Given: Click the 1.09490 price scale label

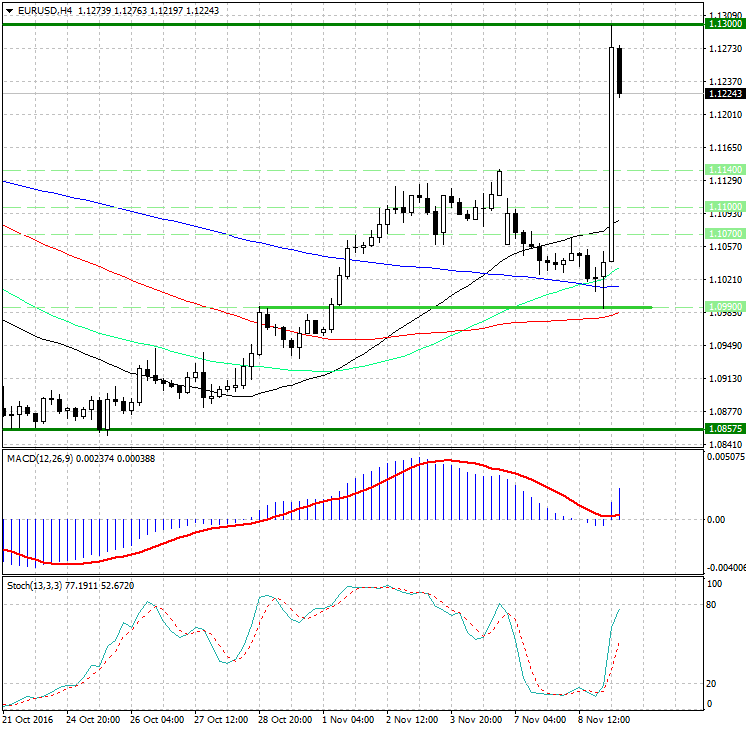Looking at the screenshot, I should click(726, 346).
